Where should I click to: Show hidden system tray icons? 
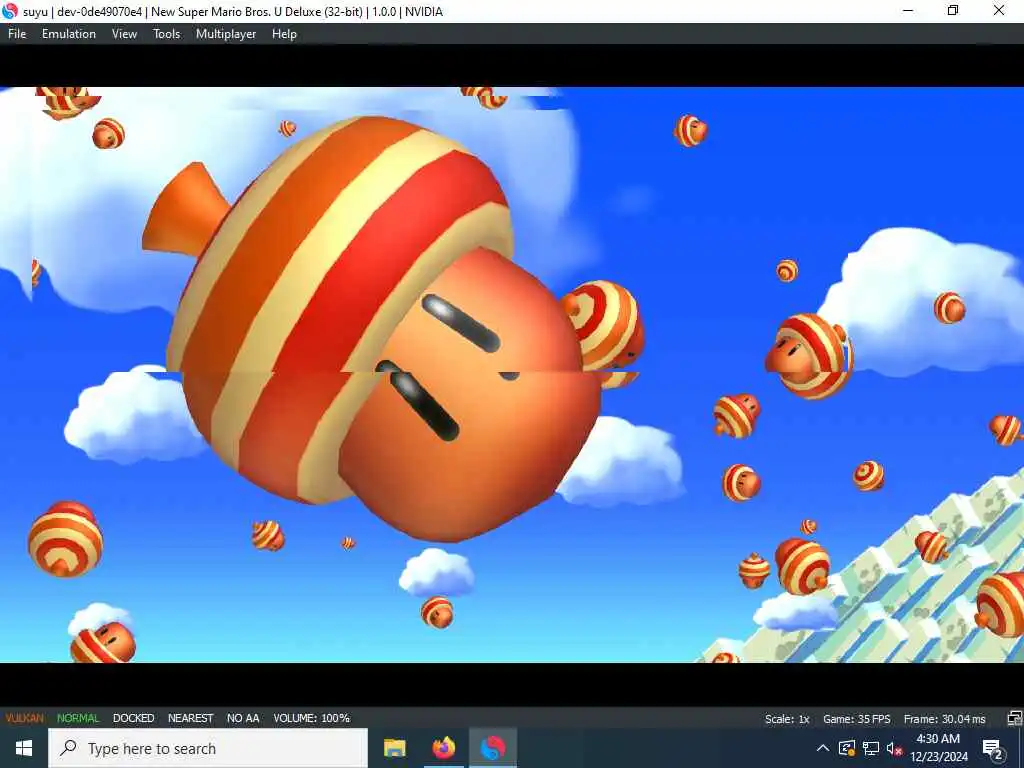[823, 748]
